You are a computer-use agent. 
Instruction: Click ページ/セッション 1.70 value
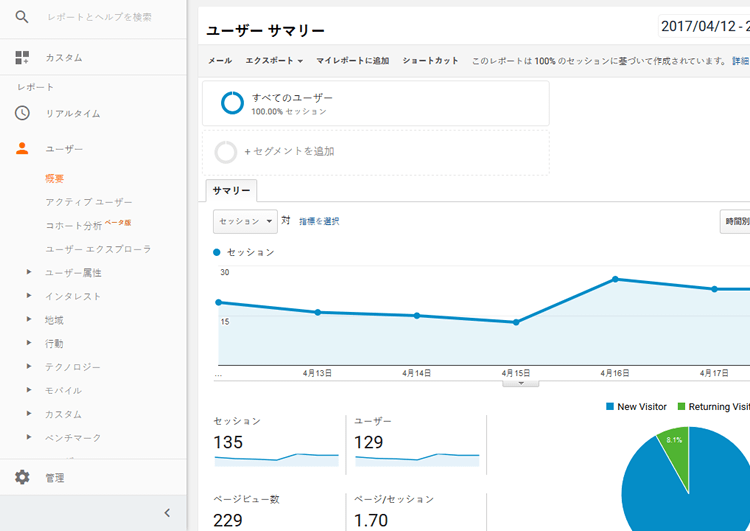pos(371,520)
